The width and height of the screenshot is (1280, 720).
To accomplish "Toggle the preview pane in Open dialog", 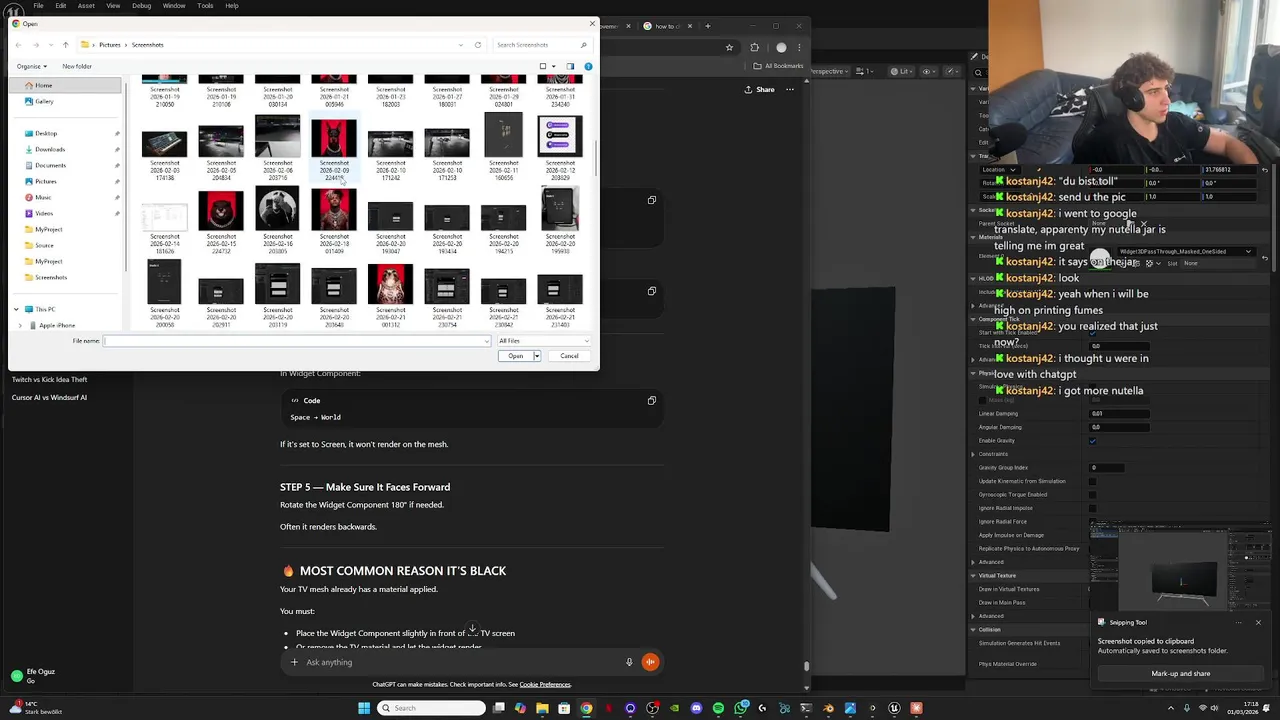I will pyautogui.click(x=570, y=66).
